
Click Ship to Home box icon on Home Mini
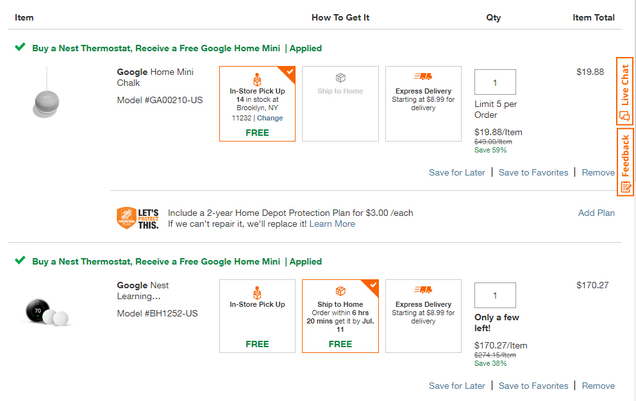click(x=340, y=77)
